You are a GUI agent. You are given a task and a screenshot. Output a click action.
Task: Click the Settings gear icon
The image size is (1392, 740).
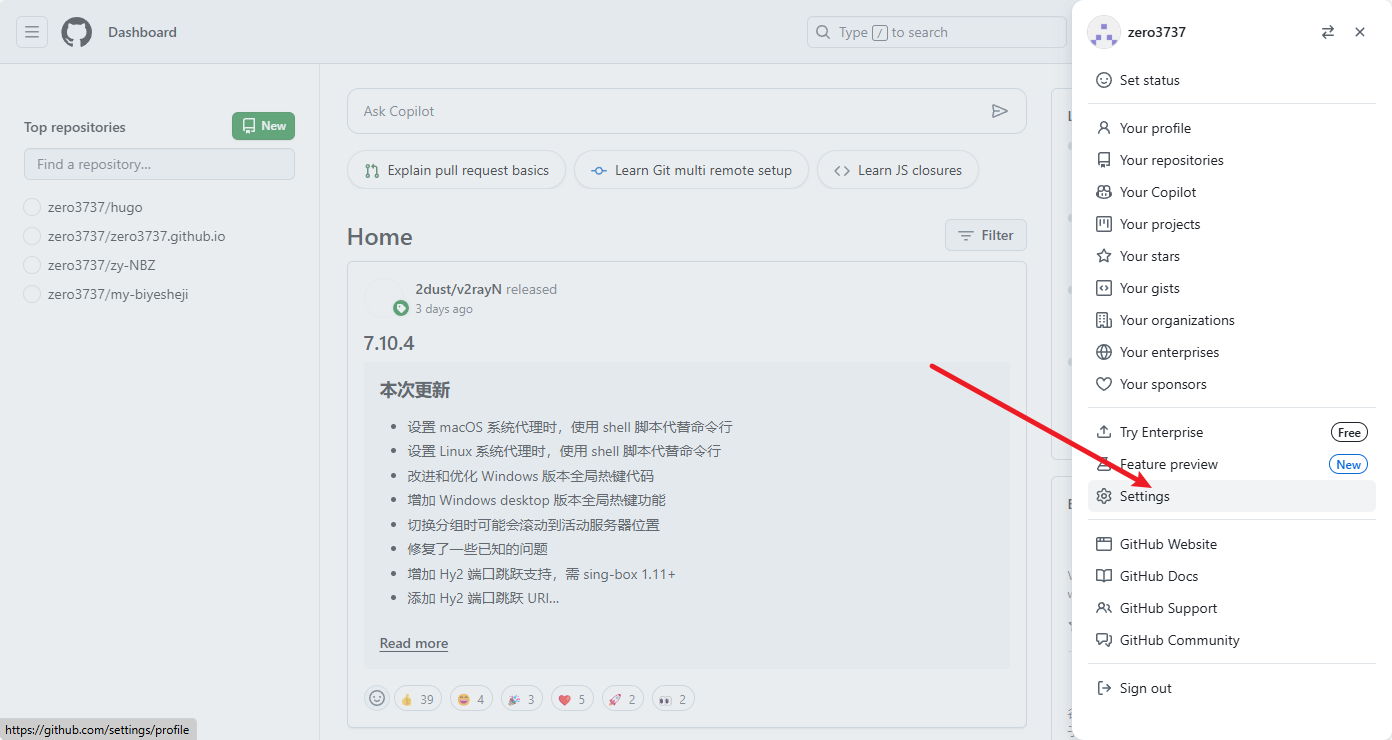click(1104, 496)
